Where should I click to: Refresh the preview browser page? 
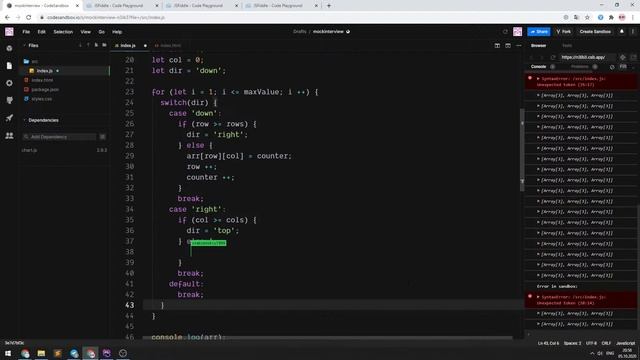point(553,57)
